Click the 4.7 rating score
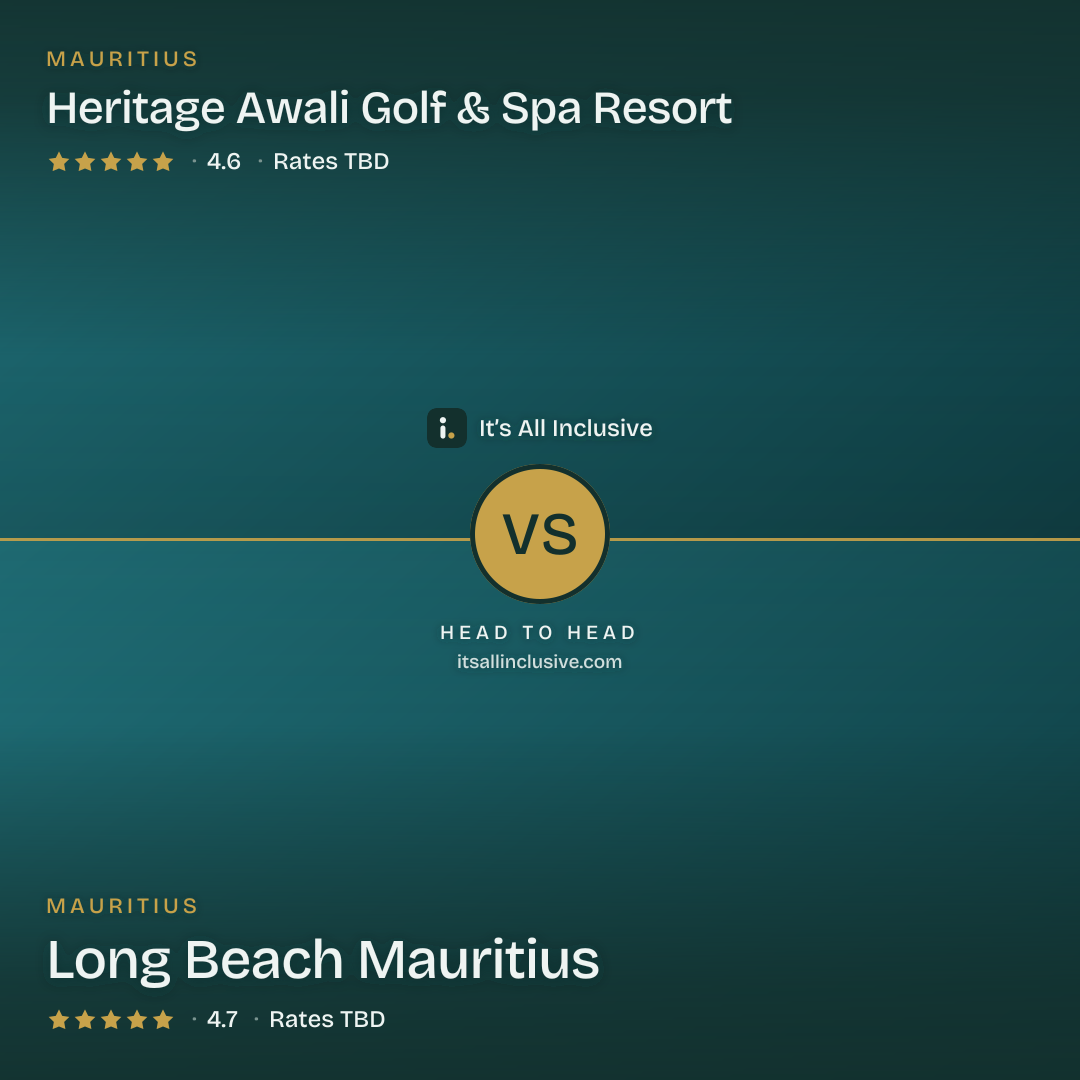 (222, 1019)
